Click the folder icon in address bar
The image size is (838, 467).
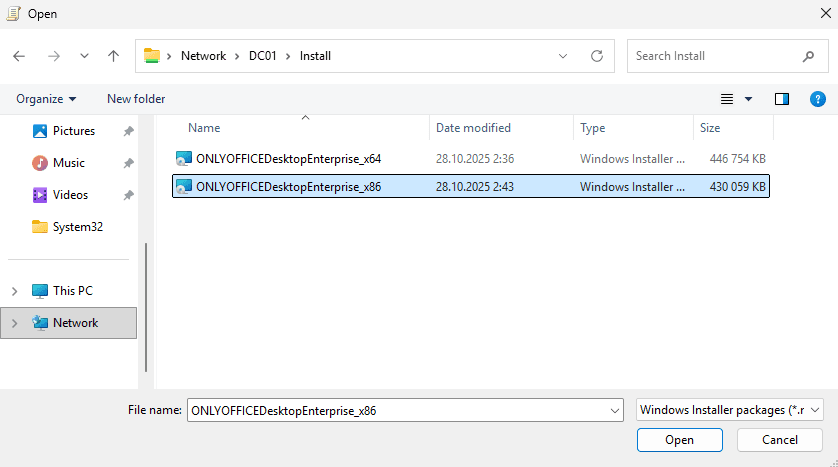(152, 56)
